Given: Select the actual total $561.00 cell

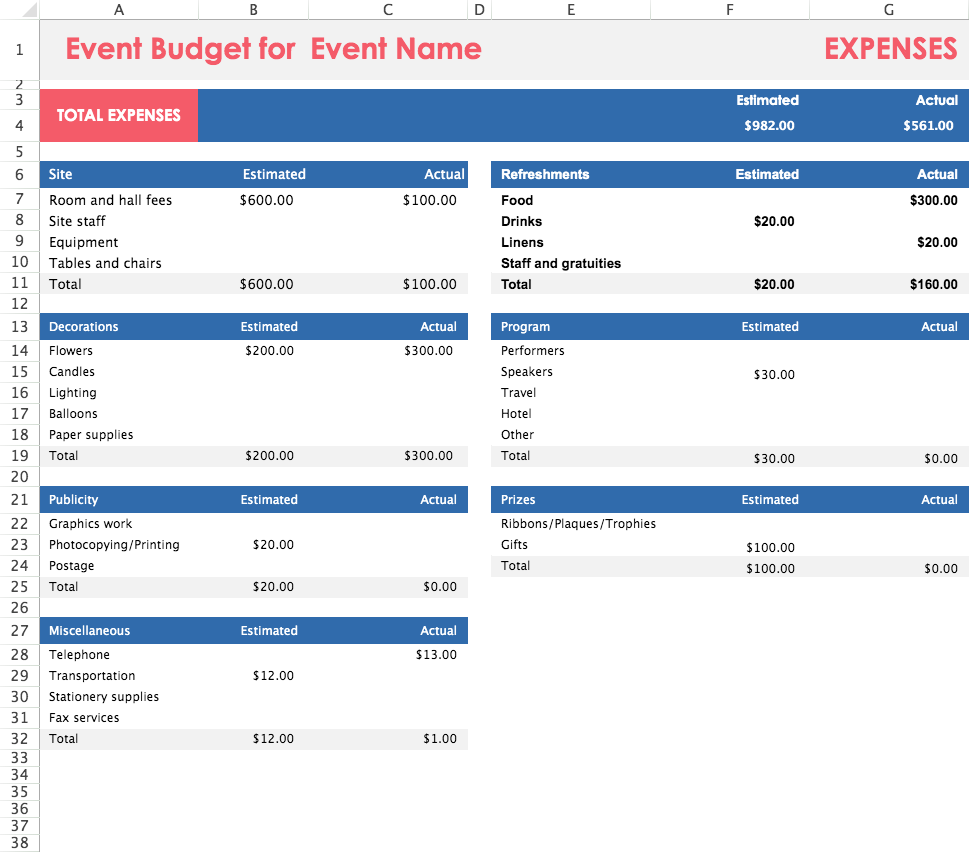Looking at the screenshot, I should click(928, 125).
